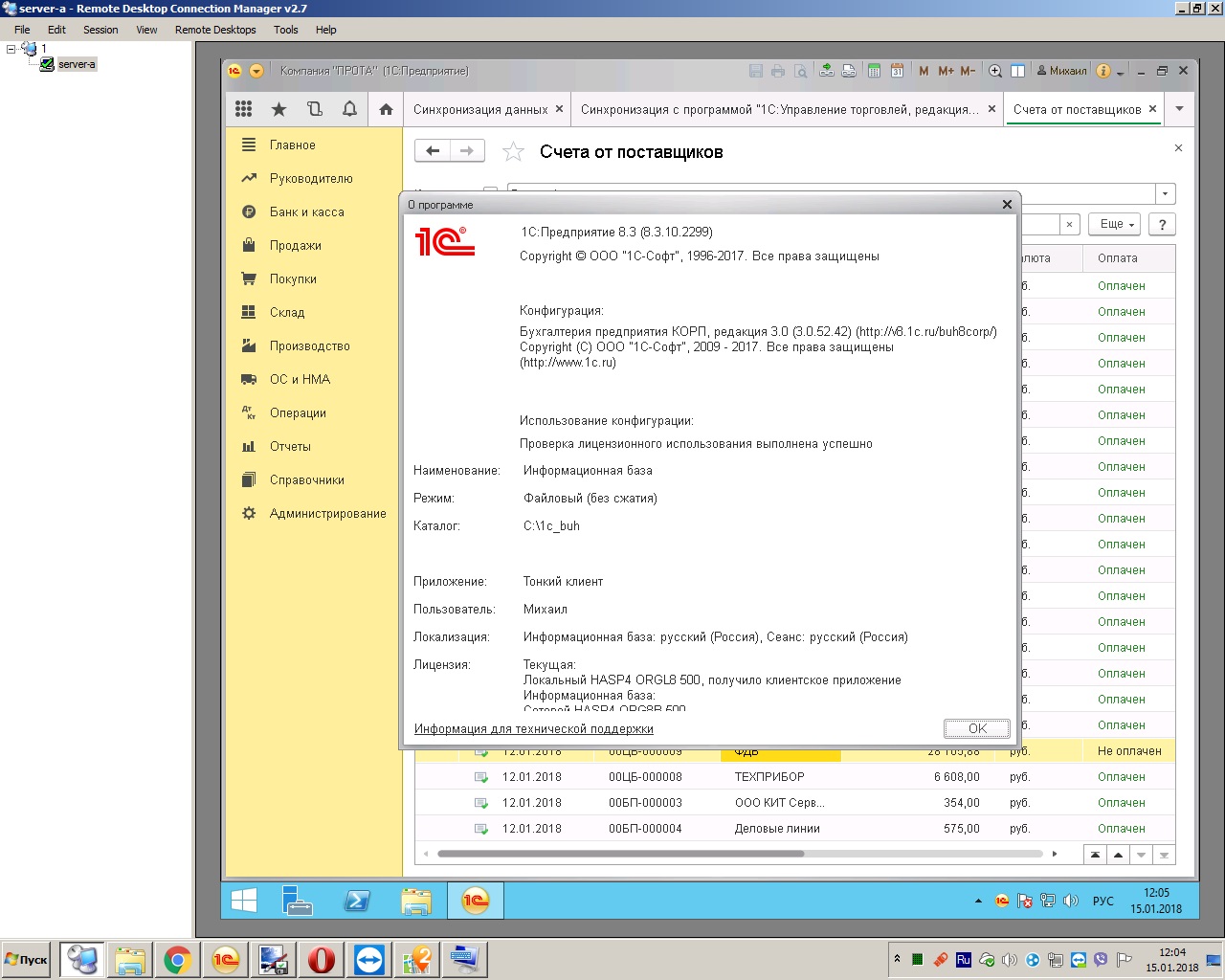The height and width of the screenshot is (980, 1225).
Task: Open Opera from the local taskbar
Action: 322,960
